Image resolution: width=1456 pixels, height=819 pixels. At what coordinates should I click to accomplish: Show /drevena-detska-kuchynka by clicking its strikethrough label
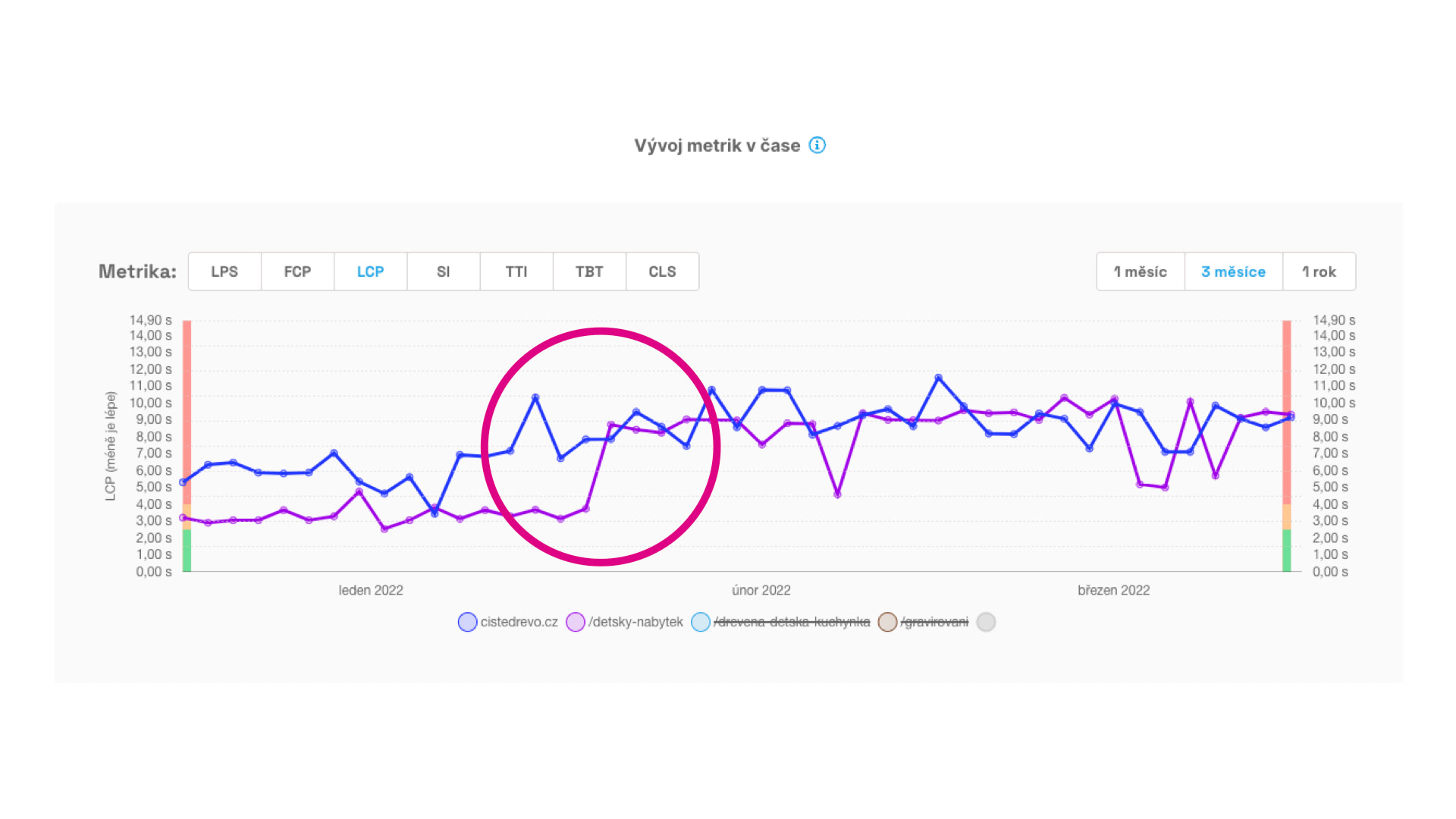[791, 621]
